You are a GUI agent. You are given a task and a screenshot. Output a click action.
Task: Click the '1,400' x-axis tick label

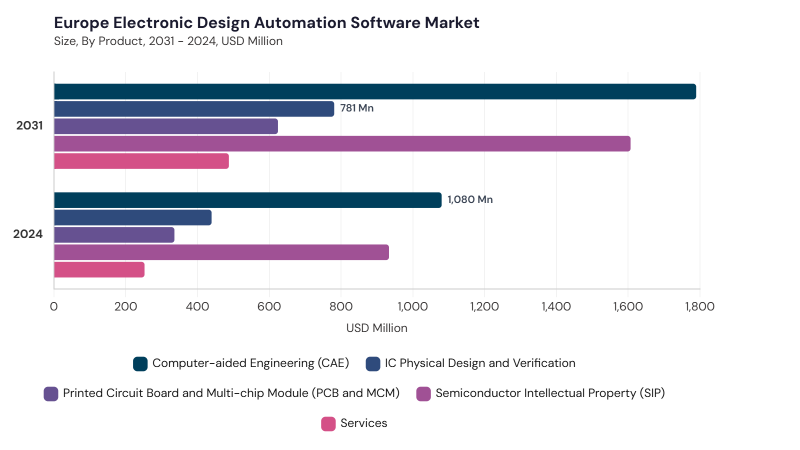pos(556,307)
